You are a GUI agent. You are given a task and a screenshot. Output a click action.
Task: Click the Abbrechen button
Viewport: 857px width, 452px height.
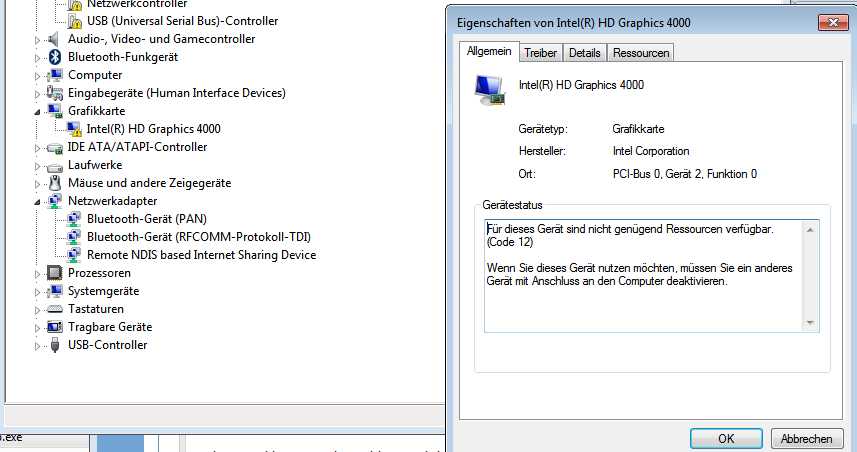pos(807,438)
